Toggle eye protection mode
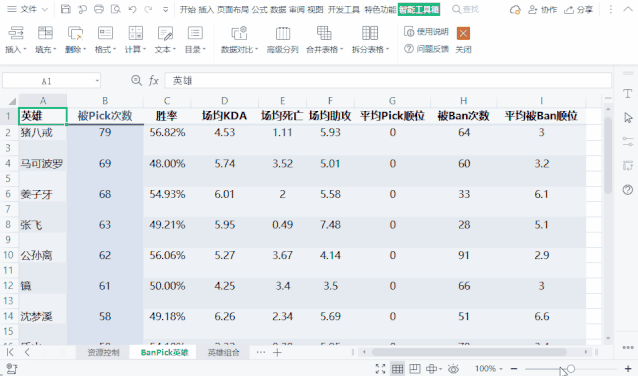The height and width of the screenshot is (376, 638). [x=453, y=369]
